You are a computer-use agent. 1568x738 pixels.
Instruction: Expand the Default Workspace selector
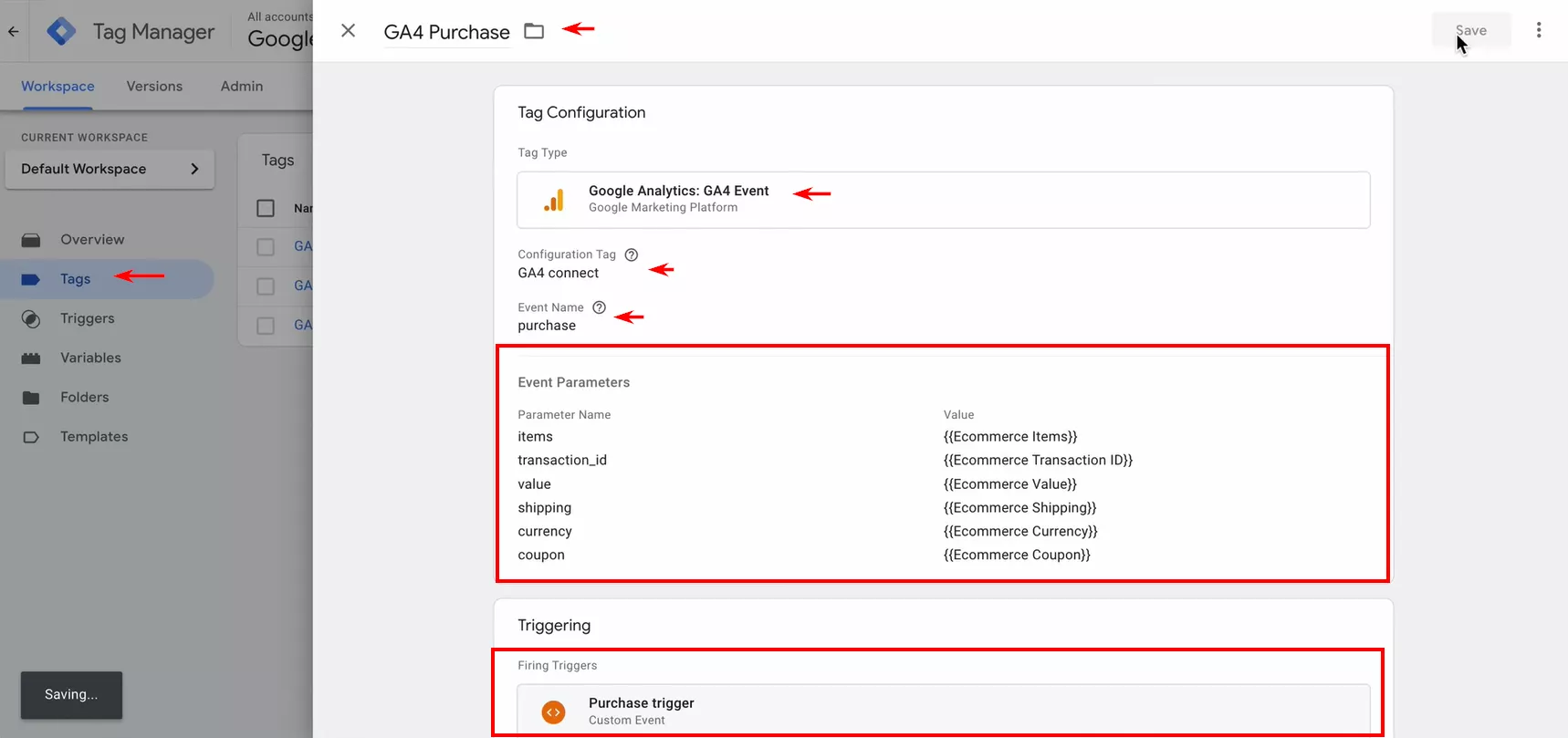110,169
